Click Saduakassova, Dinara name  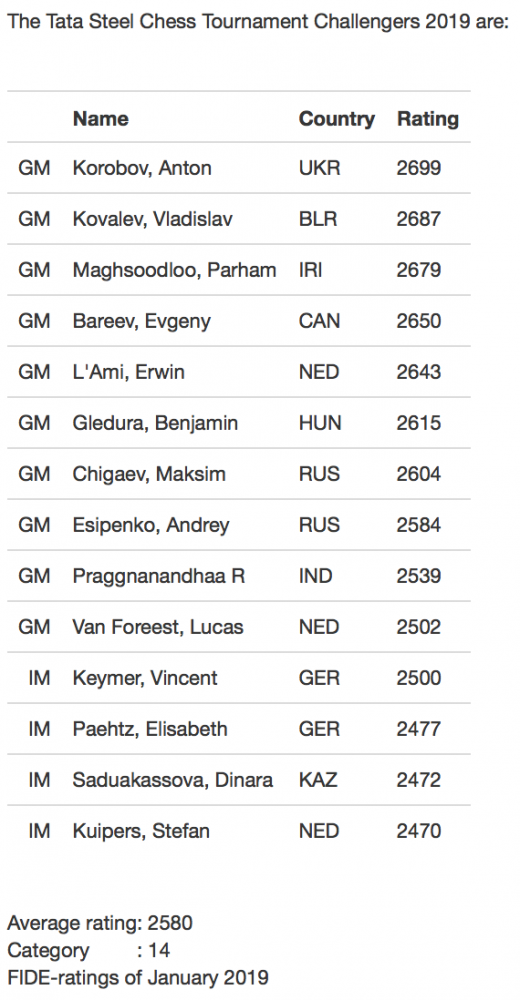[x=172, y=780]
